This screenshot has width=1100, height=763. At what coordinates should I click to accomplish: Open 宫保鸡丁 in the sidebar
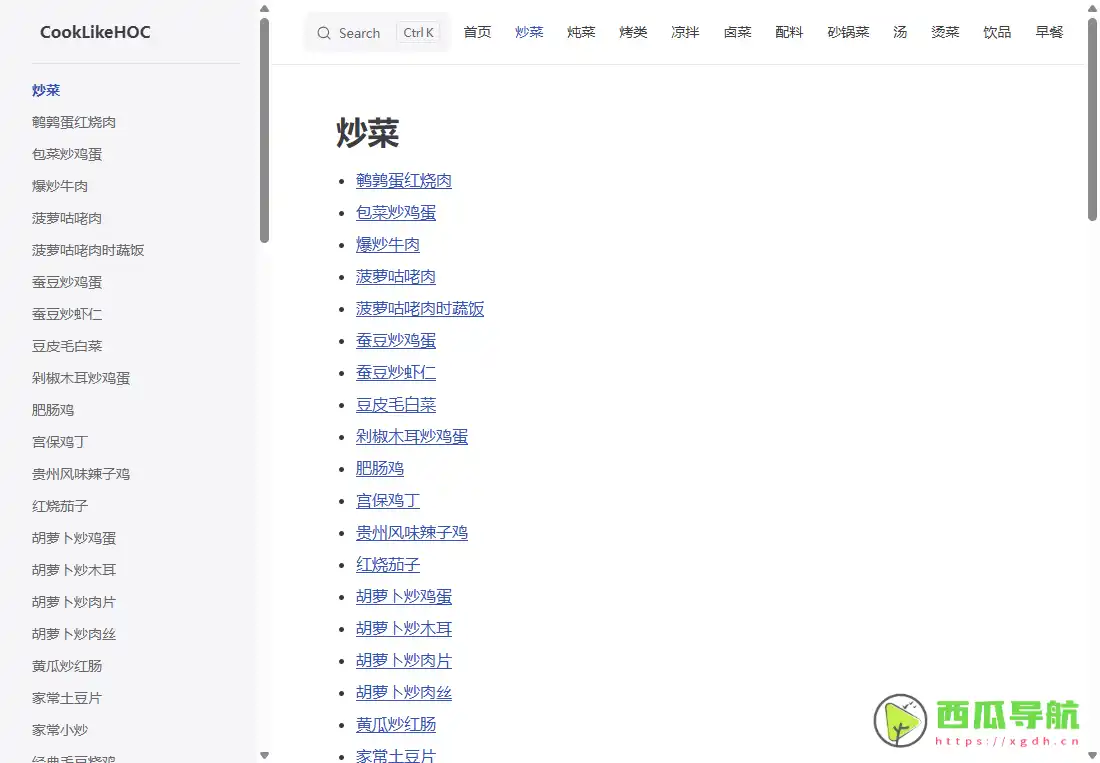click(x=60, y=443)
